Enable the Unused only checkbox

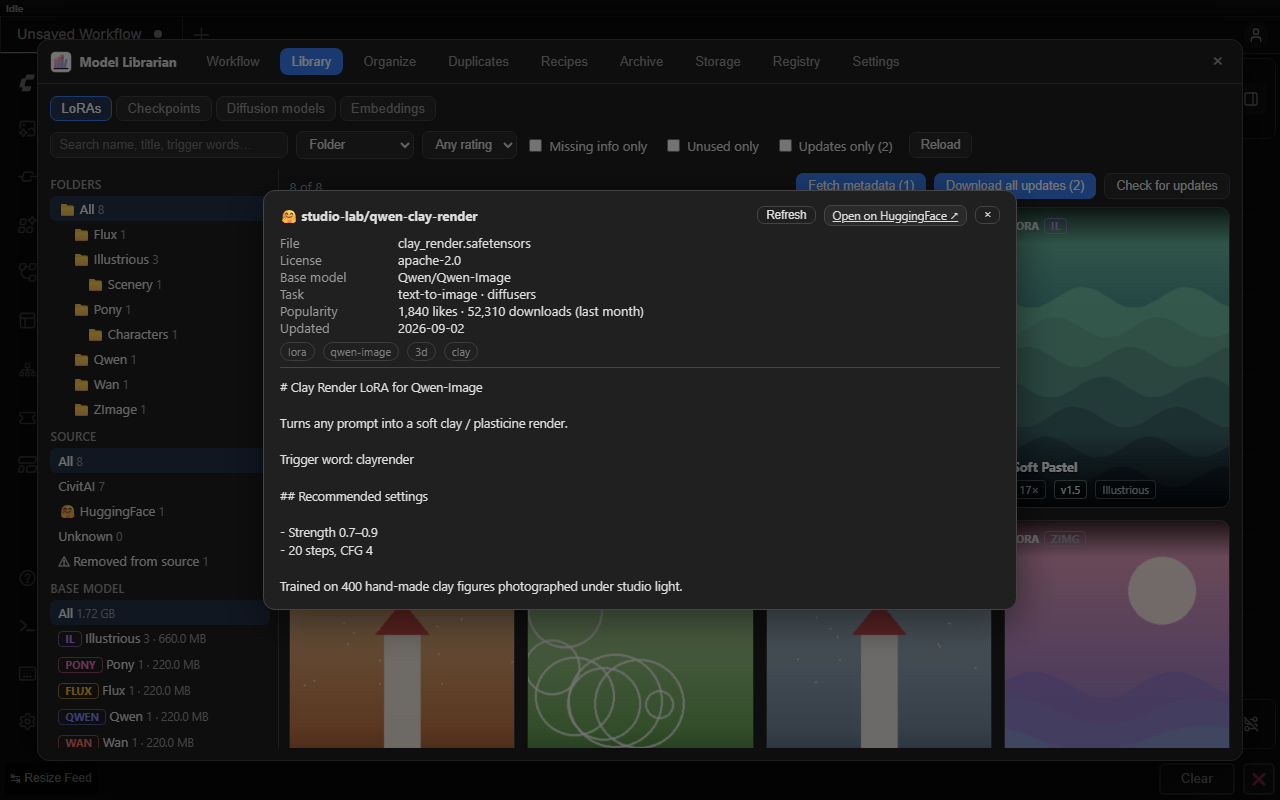(x=674, y=146)
